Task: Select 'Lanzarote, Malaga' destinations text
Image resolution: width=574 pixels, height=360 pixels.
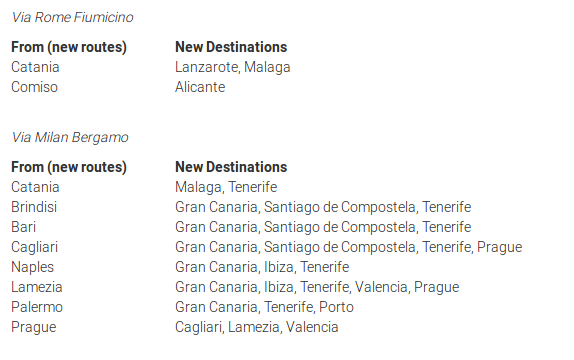Action: point(232,67)
